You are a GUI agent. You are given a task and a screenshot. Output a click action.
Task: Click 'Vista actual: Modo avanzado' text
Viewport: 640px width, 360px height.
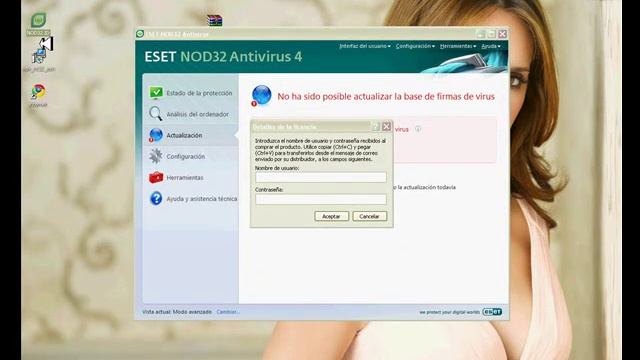tap(177, 312)
